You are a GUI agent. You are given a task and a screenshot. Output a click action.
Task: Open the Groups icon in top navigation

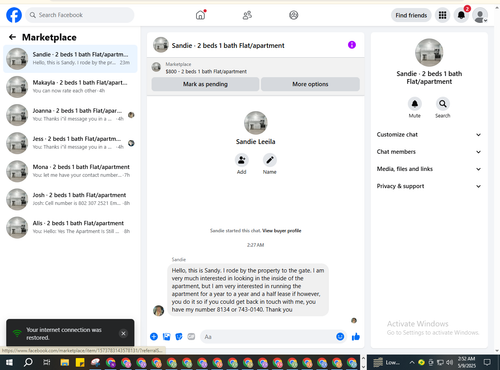pyautogui.click(x=293, y=15)
